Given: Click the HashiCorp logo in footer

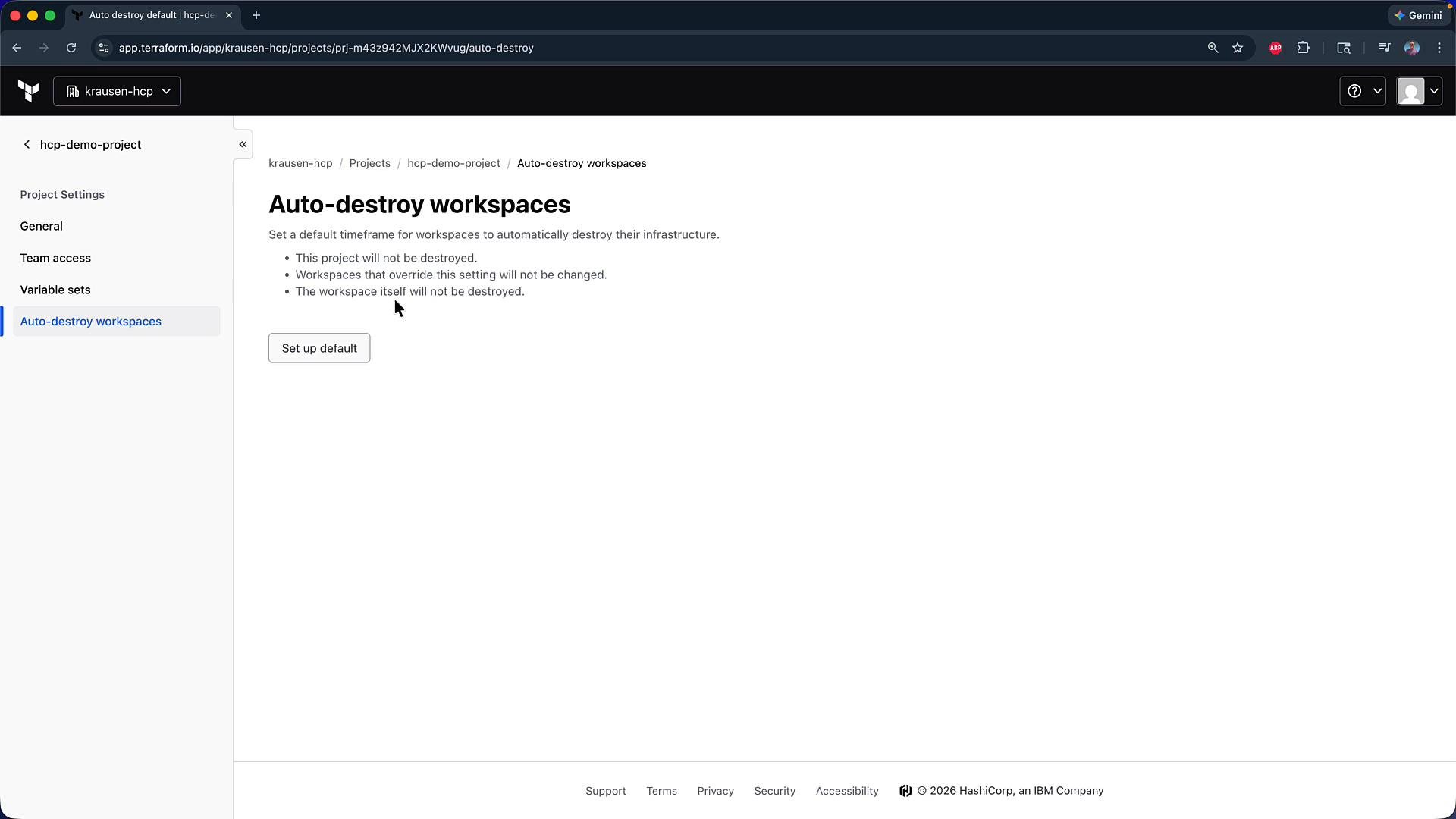Looking at the screenshot, I should 905,791.
